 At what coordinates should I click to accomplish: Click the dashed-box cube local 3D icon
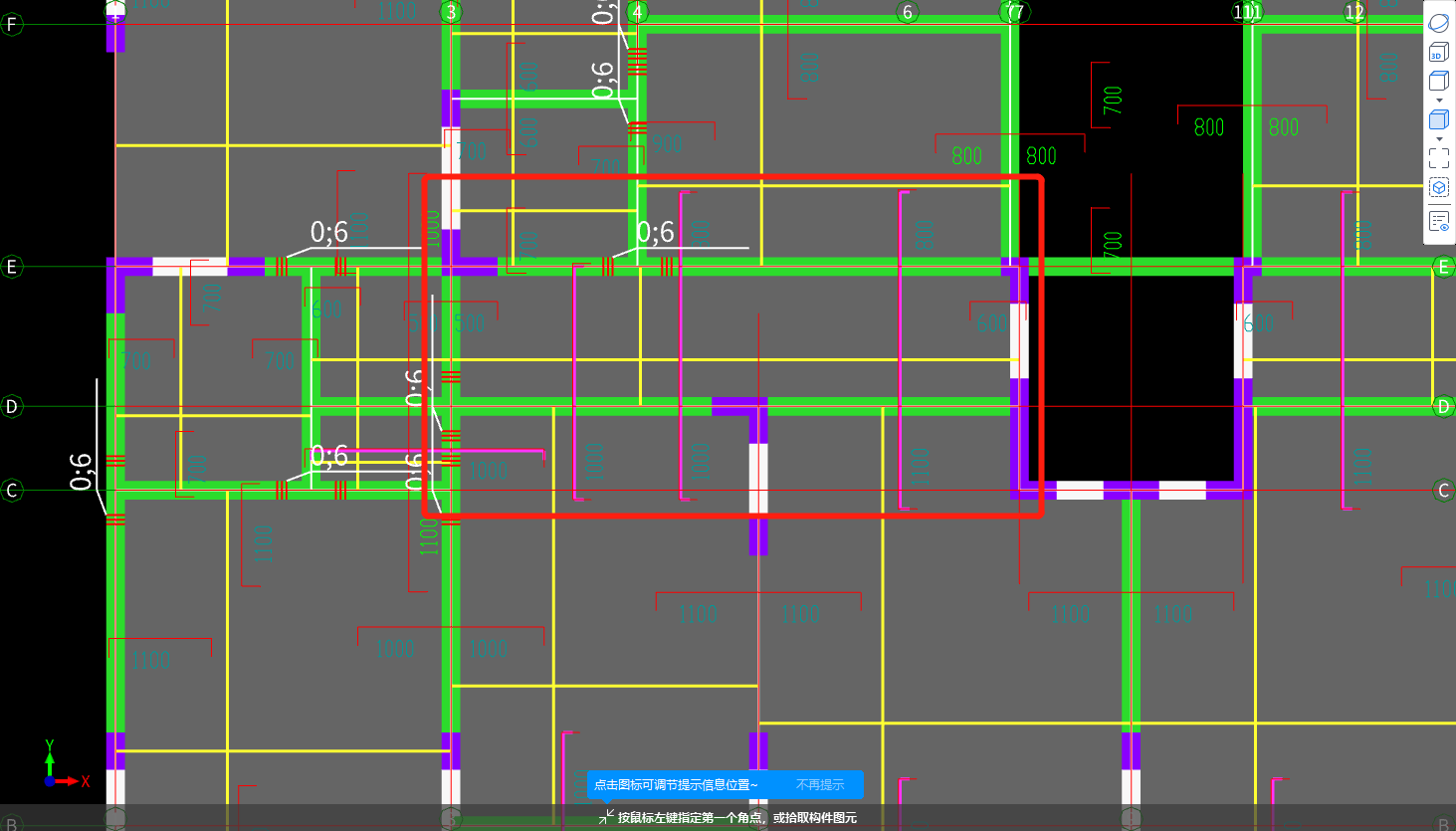(1439, 187)
